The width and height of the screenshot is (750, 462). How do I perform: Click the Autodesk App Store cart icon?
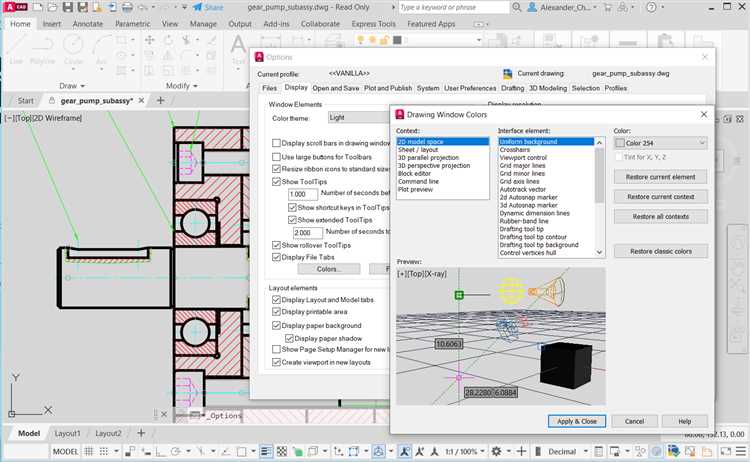(x=607, y=7)
